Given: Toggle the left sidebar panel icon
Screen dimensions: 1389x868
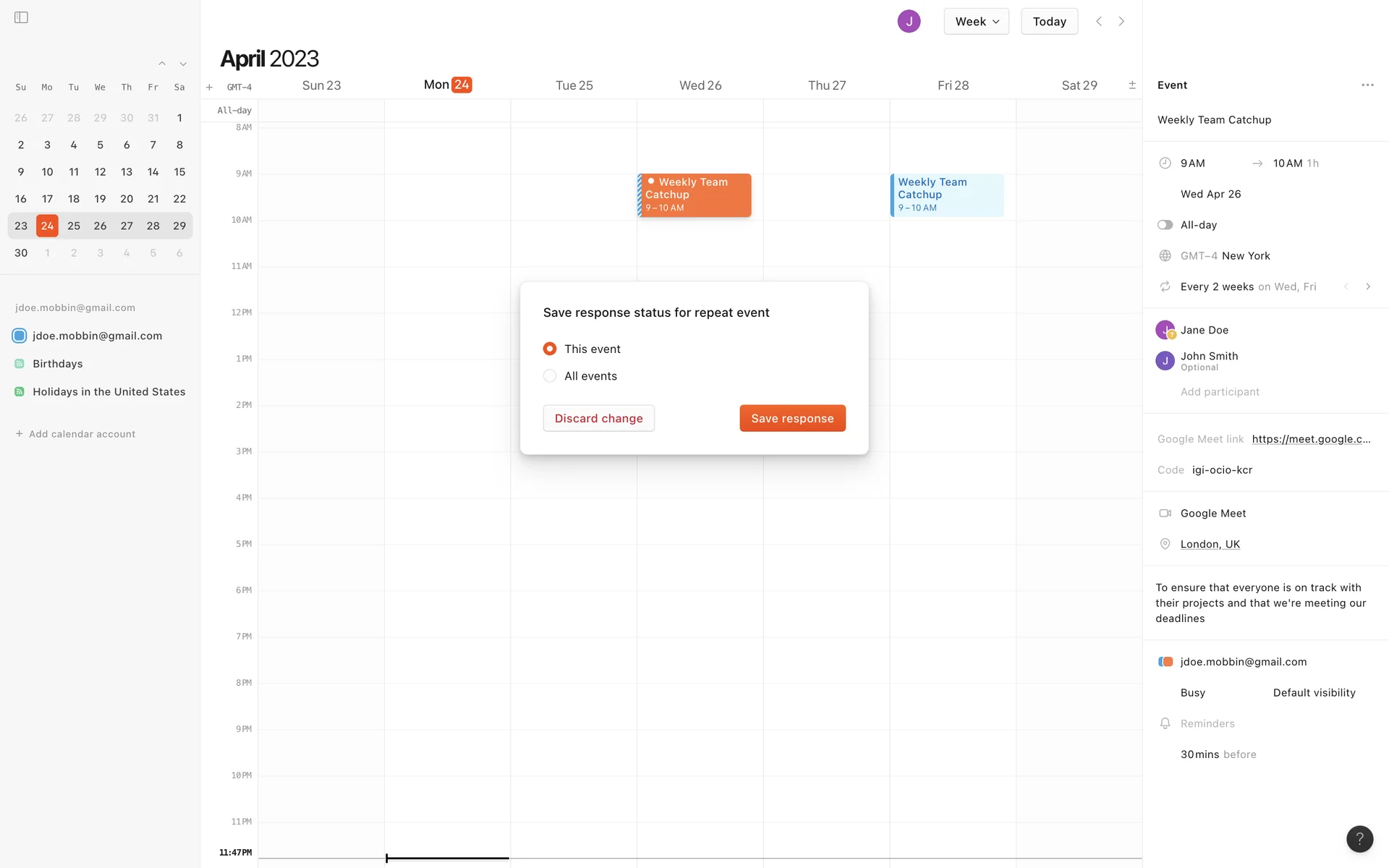Looking at the screenshot, I should tap(21, 17).
